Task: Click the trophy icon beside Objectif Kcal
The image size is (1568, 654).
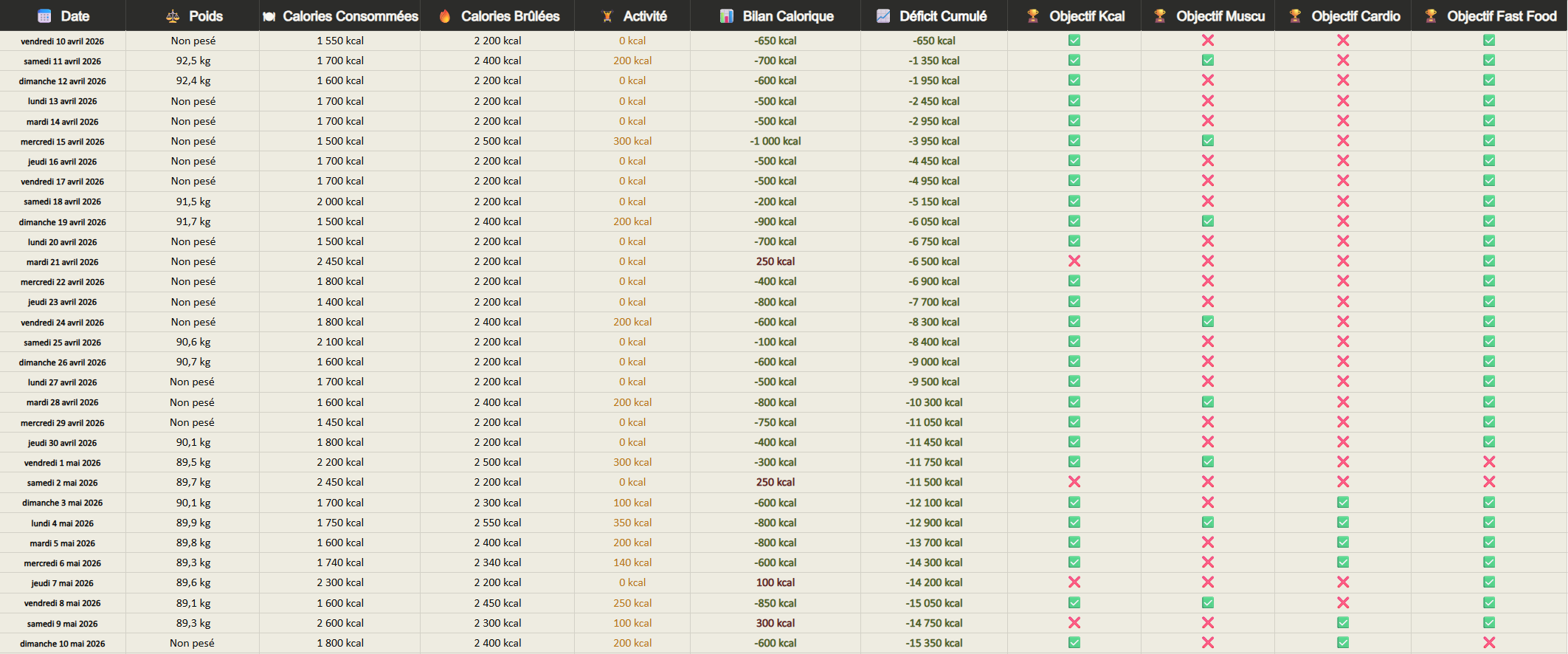Action: click(1033, 16)
